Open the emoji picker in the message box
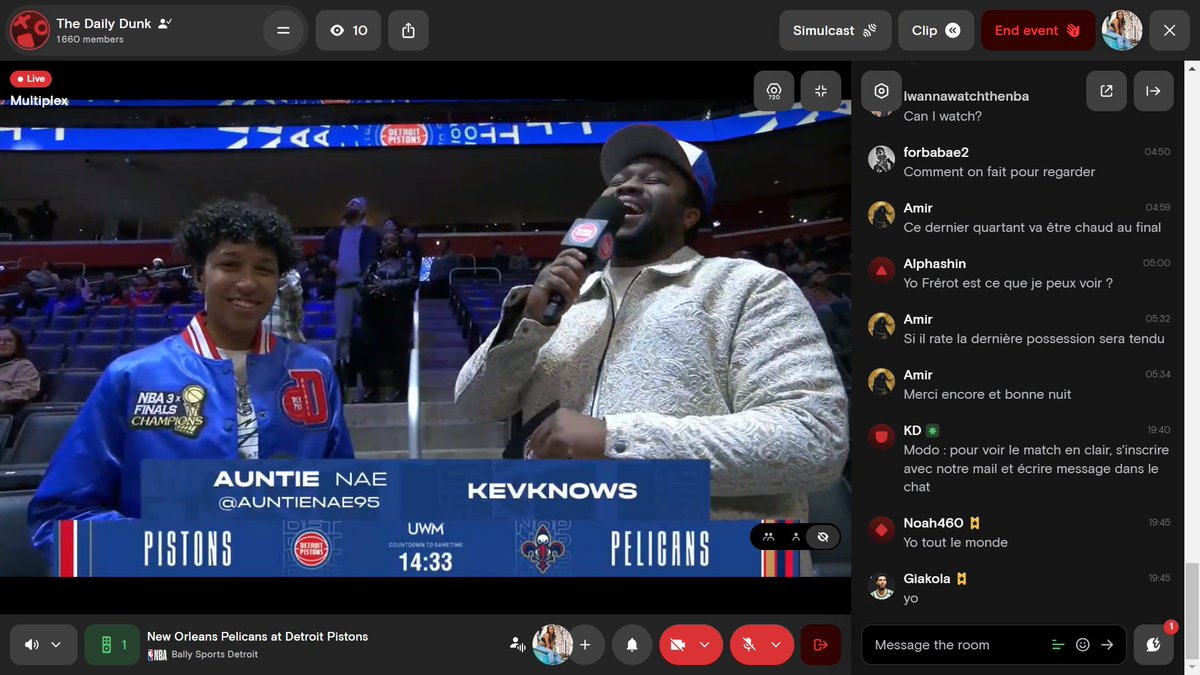The width and height of the screenshot is (1200, 675). pos(1083,645)
